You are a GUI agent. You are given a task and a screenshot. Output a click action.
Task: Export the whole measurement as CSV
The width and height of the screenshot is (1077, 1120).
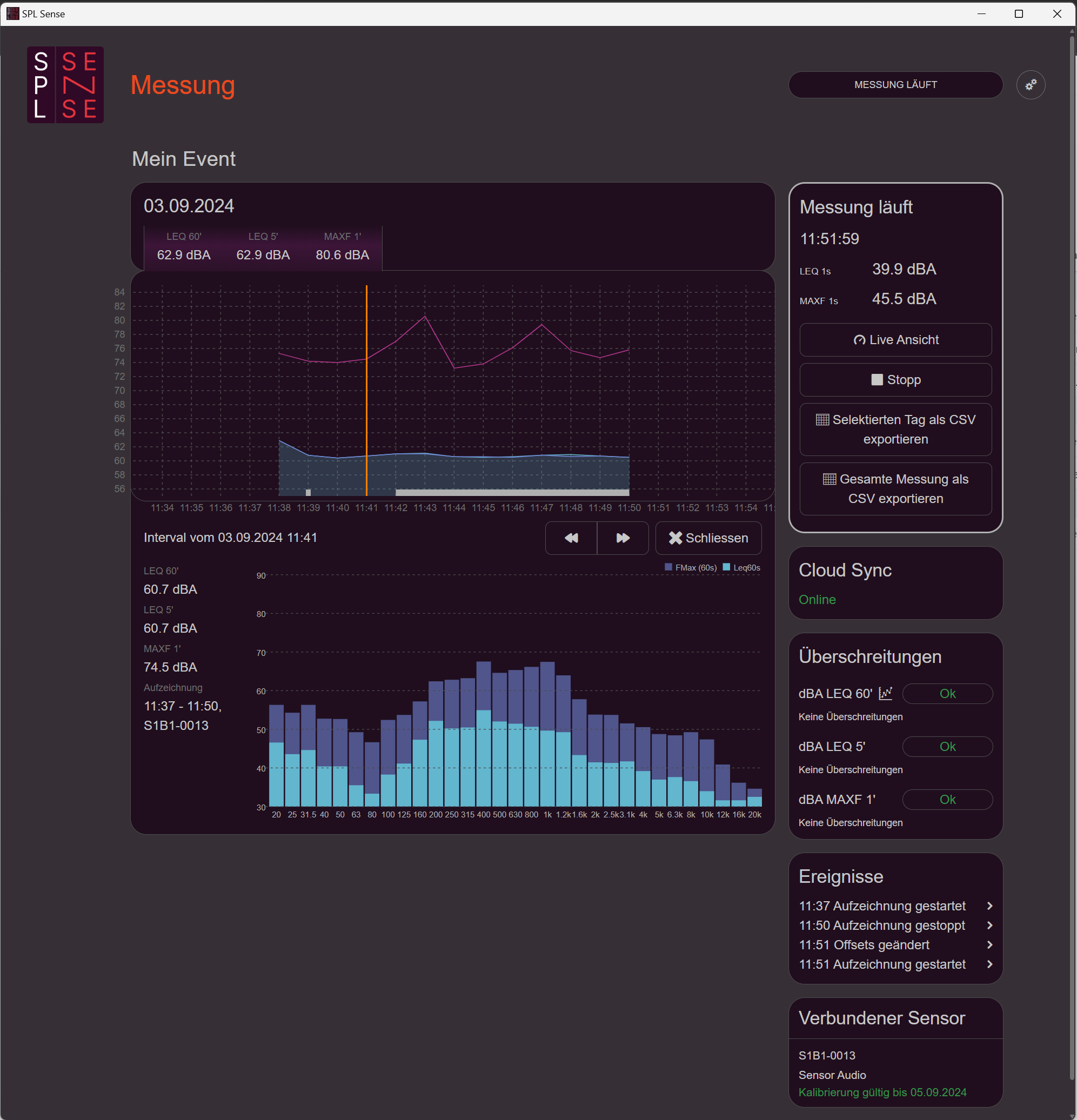pos(895,489)
